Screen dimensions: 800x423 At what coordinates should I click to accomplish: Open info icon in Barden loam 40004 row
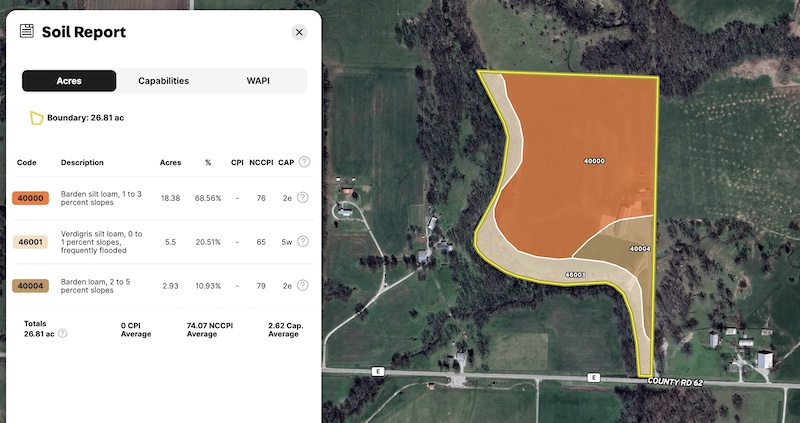[303, 285]
